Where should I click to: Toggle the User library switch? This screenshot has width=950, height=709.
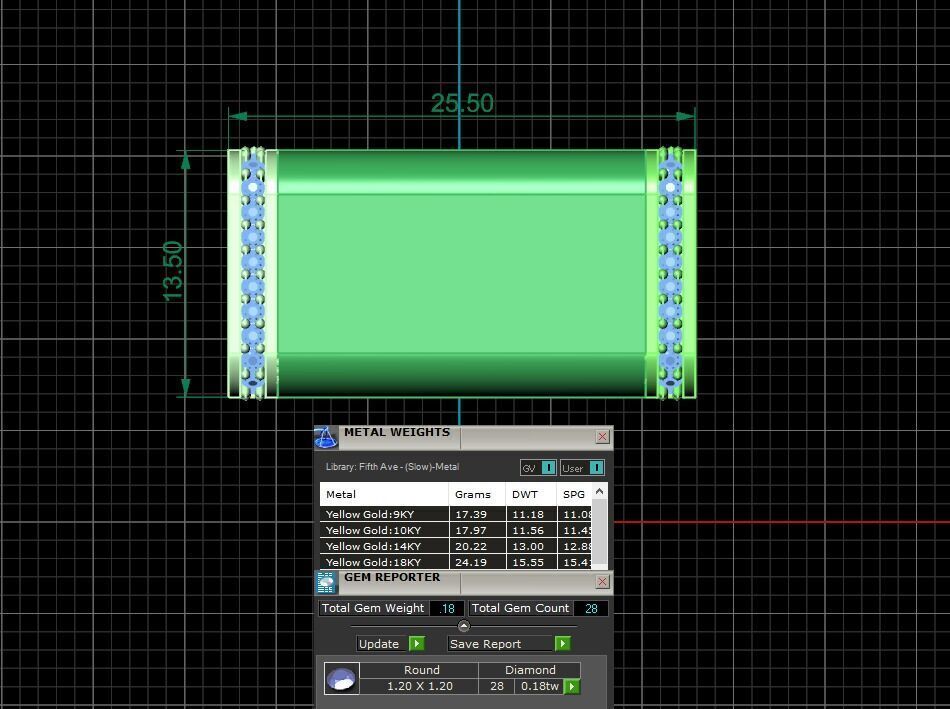(596, 468)
